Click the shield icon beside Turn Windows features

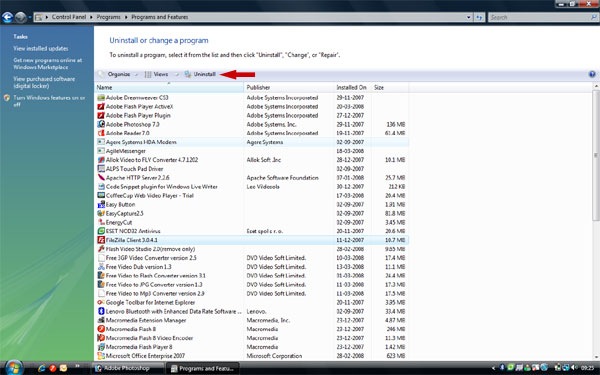click(x=7, y=98)
